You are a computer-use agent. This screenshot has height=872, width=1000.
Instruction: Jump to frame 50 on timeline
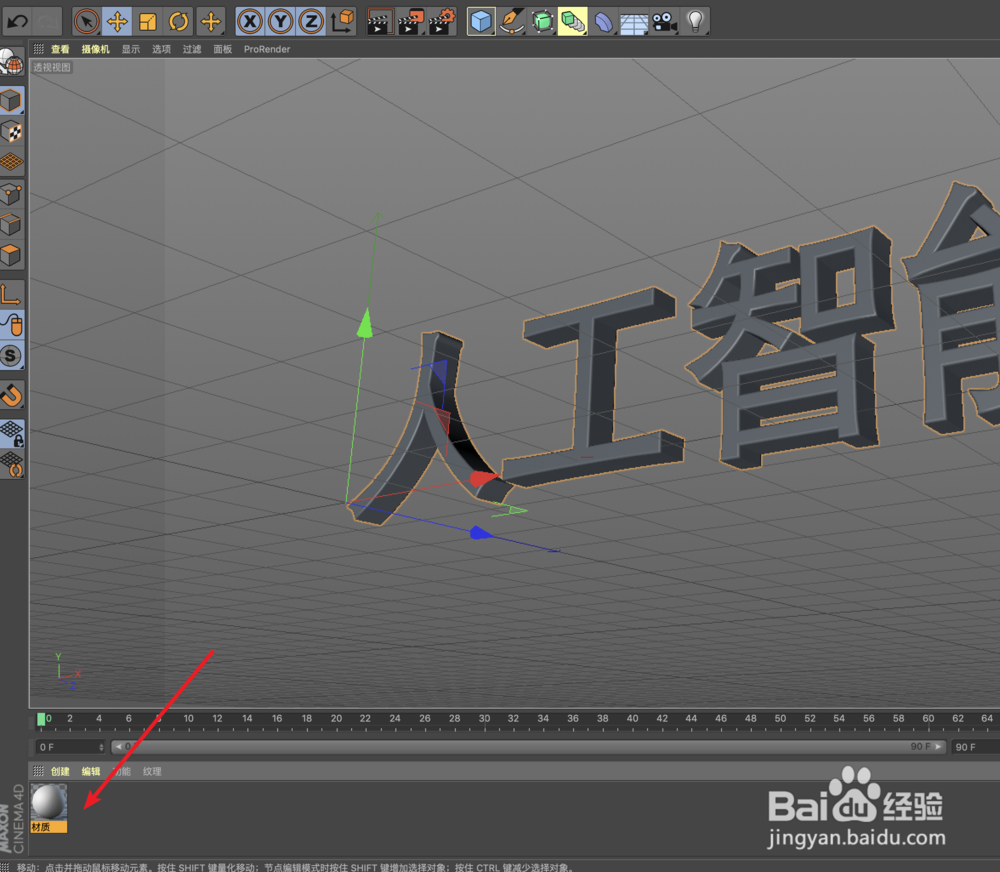pyautogui.click(x=780, y=718)
